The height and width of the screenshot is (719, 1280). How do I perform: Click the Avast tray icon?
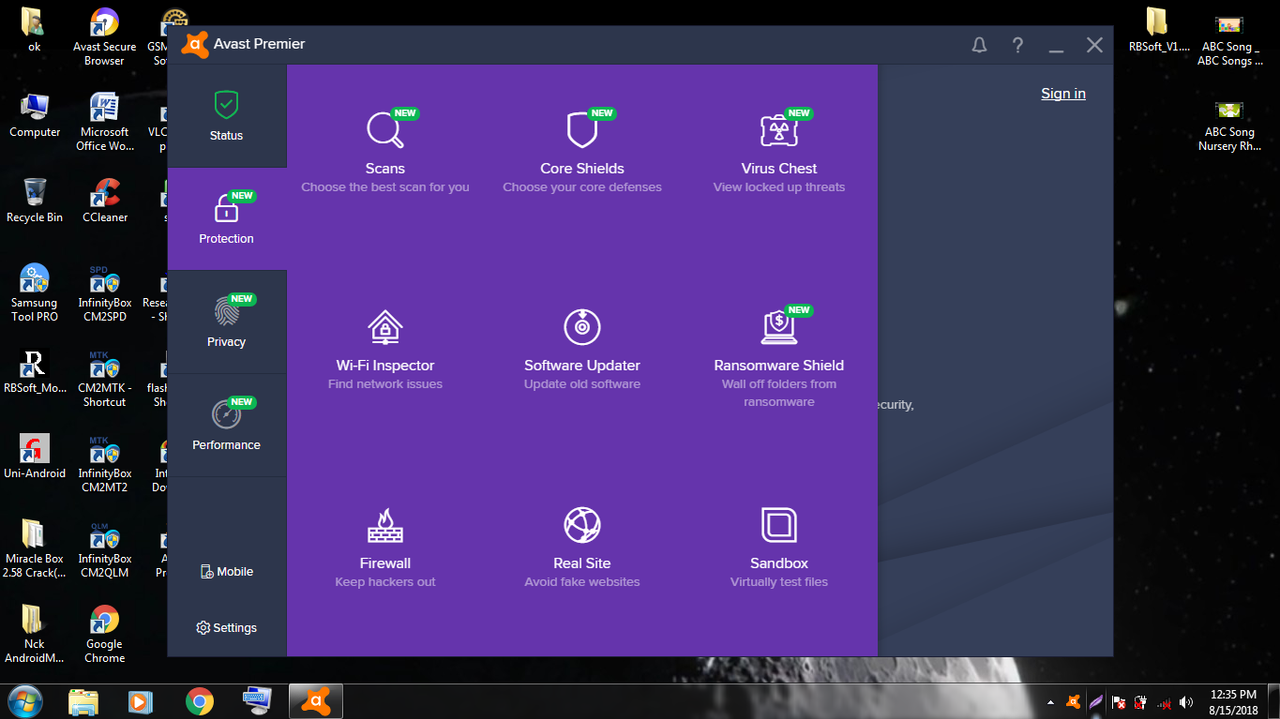[x=1073, y=702]
